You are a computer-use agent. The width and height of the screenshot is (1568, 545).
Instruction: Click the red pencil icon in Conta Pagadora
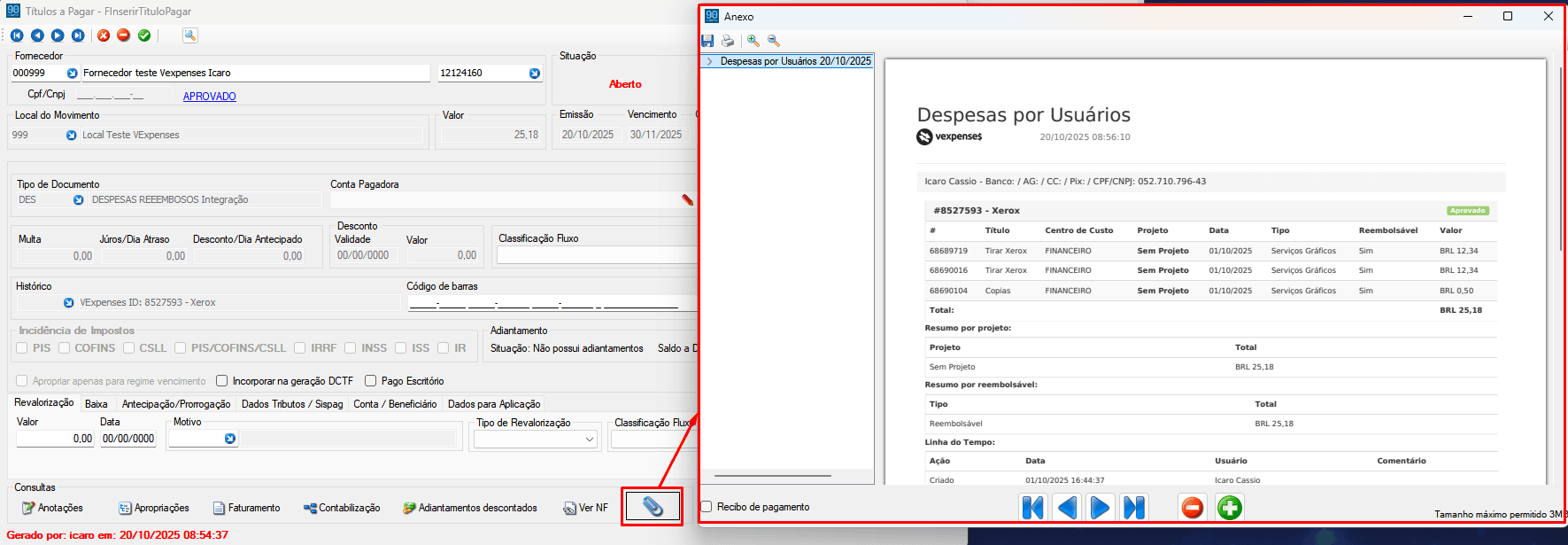(687, 200)
